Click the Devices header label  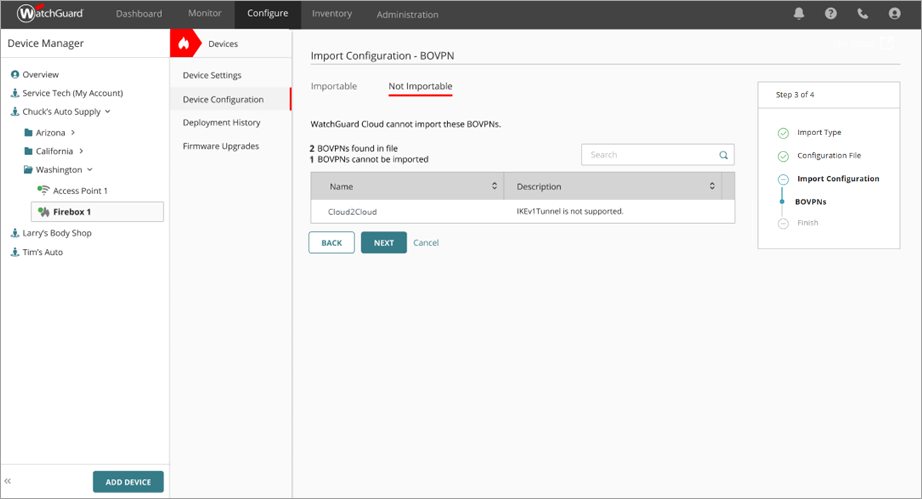[x=223, y=44]
